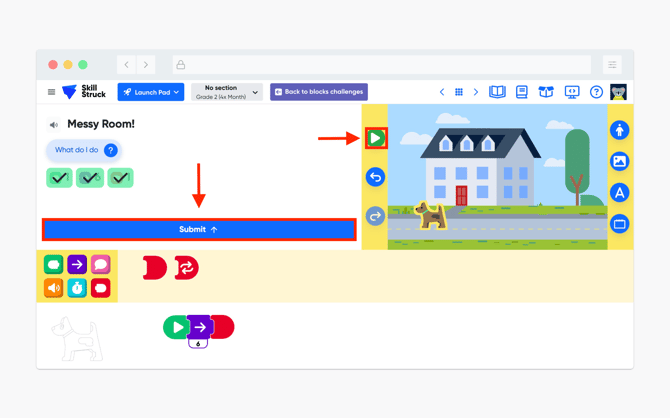Screen dimensions: 670x418
Task: Open the background image picker icon
Action: pos(619,161)
